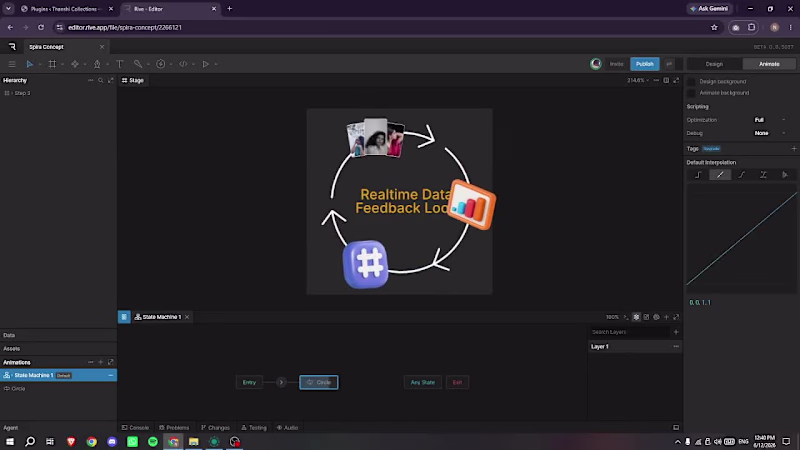Open Select tool variants dropdown
The image size is (800, 450).
pos(40,64)
